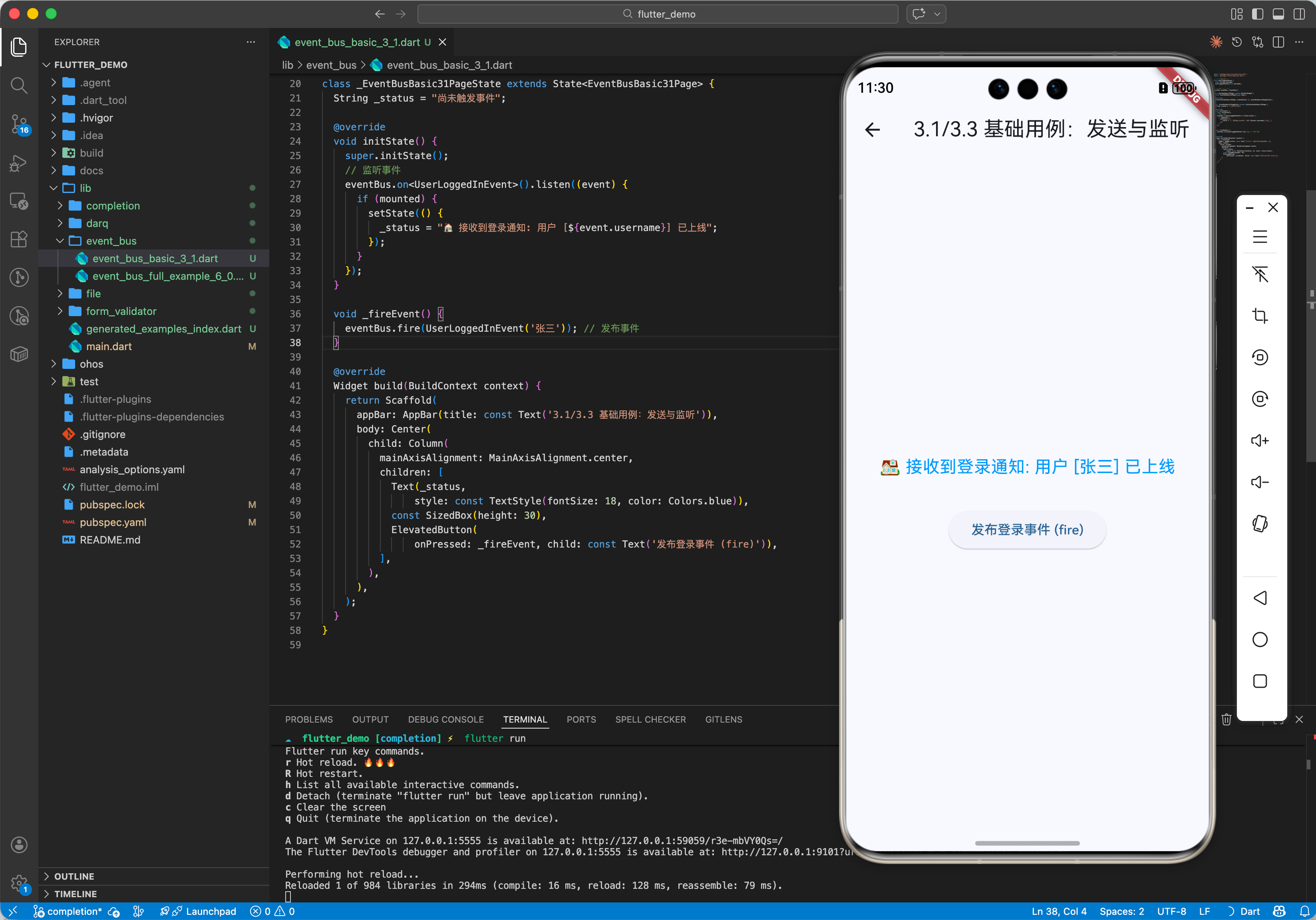The width and height of the screenshot is (1316, 920).
Task: Expand the OUTLINE section
Action: click(x=74, y=876)
